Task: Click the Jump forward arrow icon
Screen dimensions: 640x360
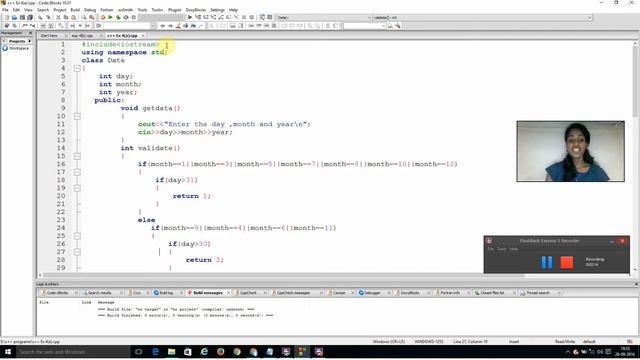Action: pyautogui.click(x=170, y=26)
